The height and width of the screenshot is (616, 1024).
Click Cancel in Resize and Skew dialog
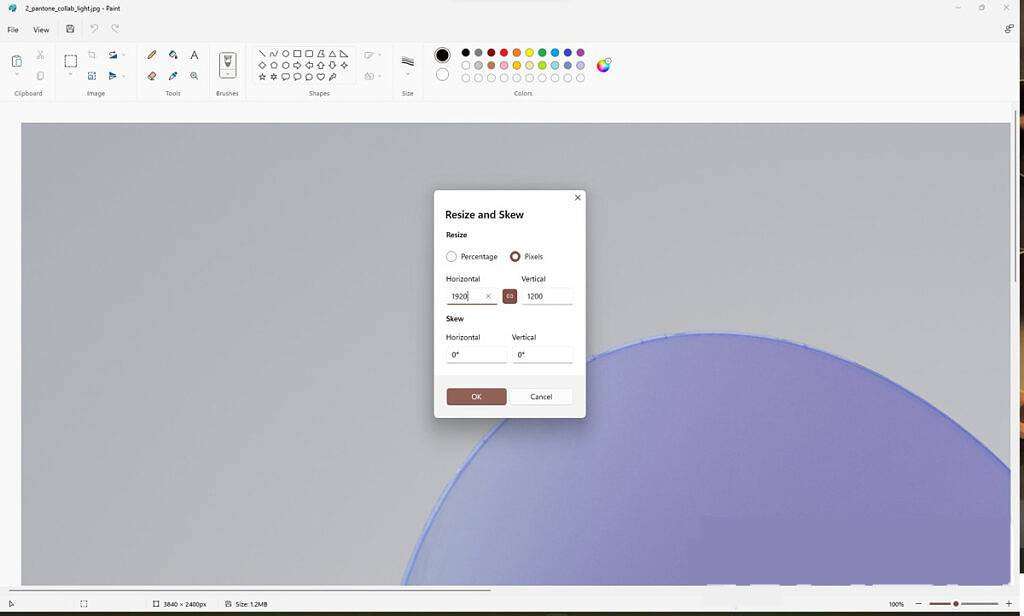[541, 397]
